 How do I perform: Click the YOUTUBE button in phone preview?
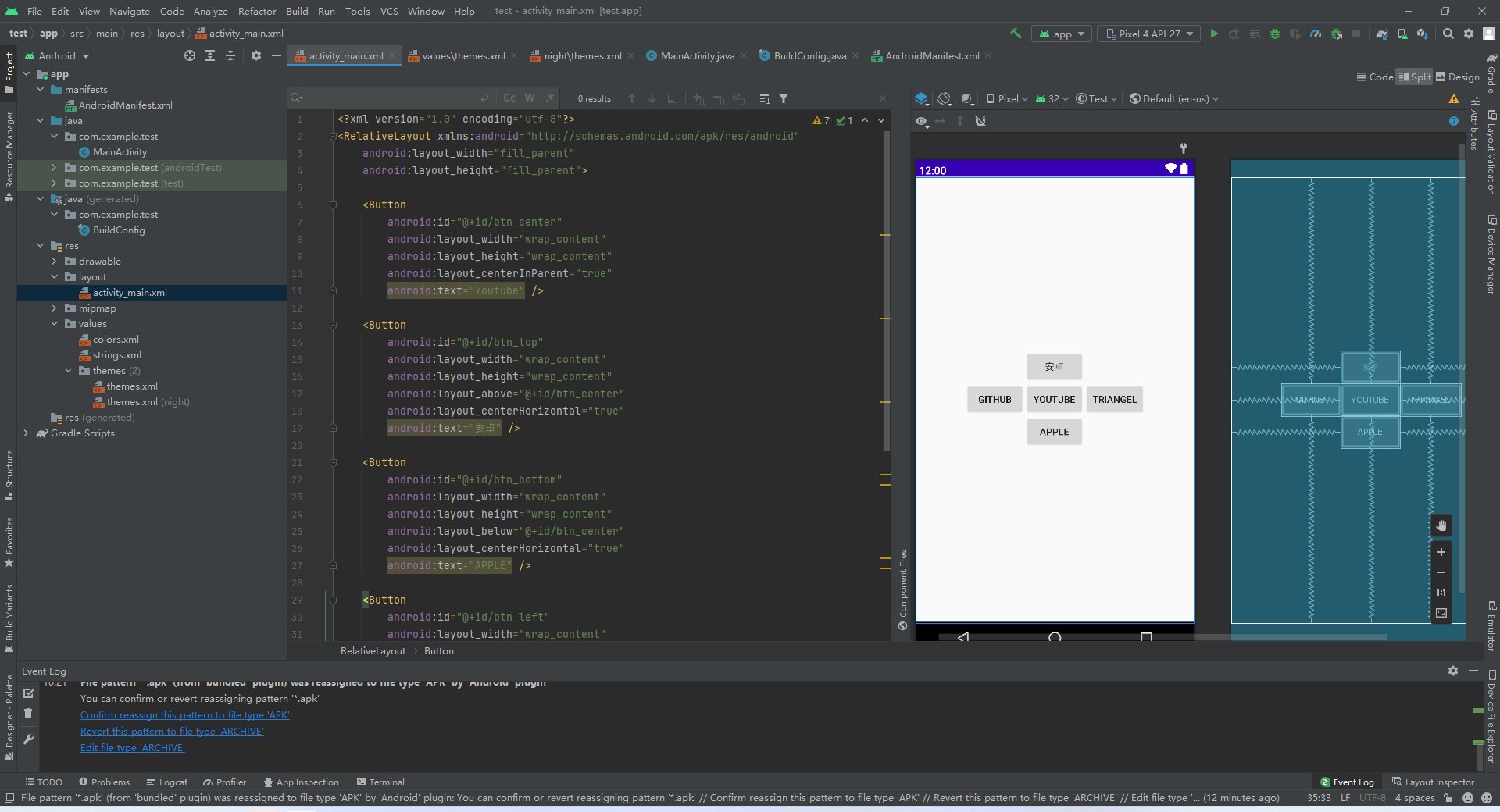(1054, 399)
